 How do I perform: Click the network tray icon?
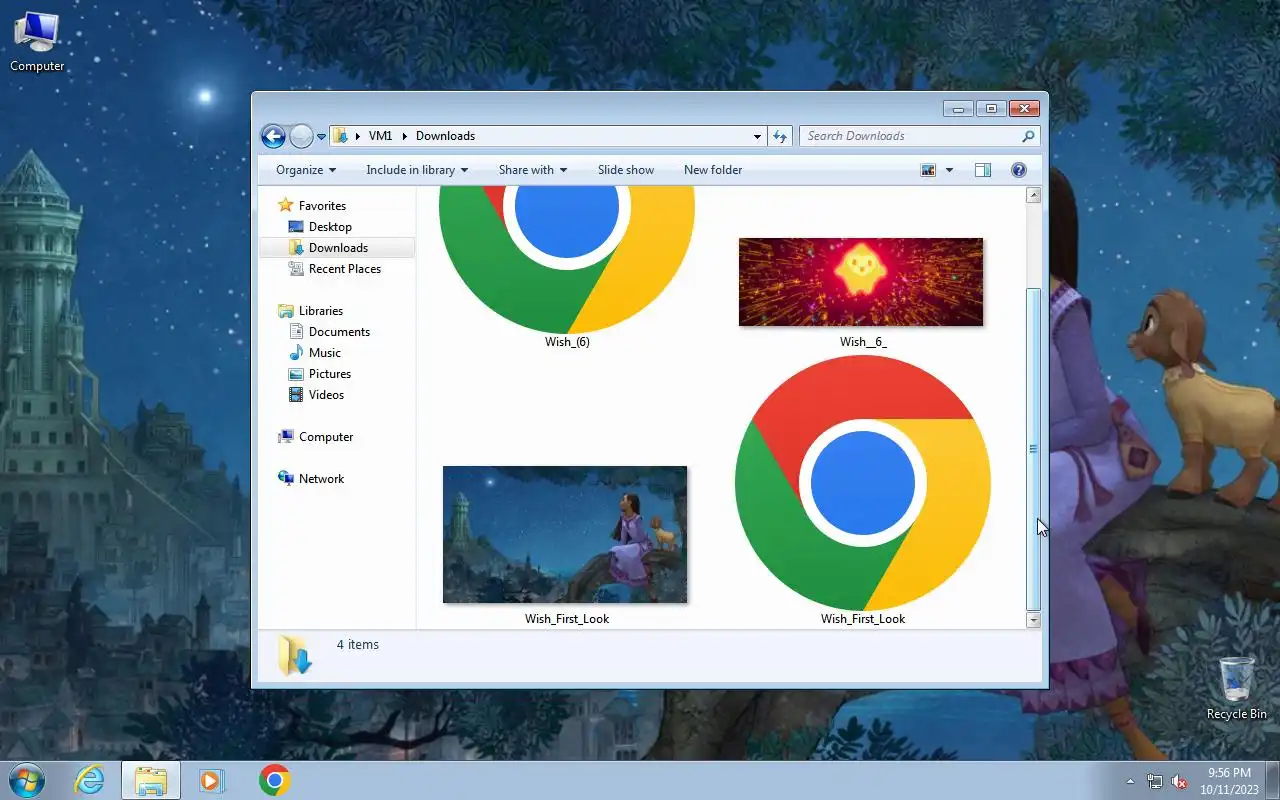1155,781
